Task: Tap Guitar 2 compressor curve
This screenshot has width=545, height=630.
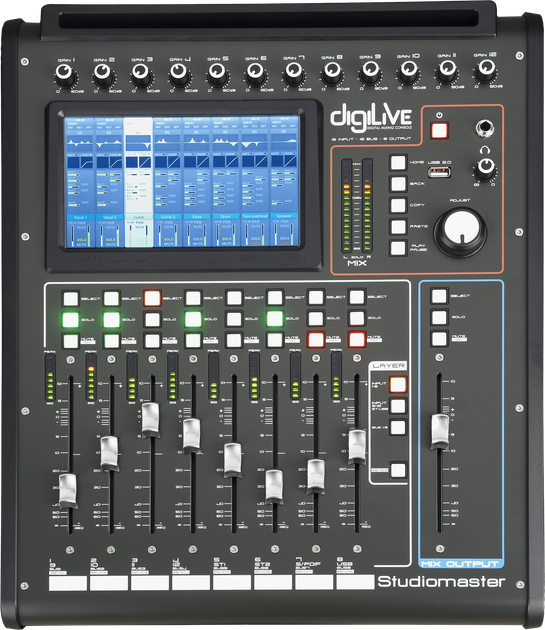Action: pos(174,162)
